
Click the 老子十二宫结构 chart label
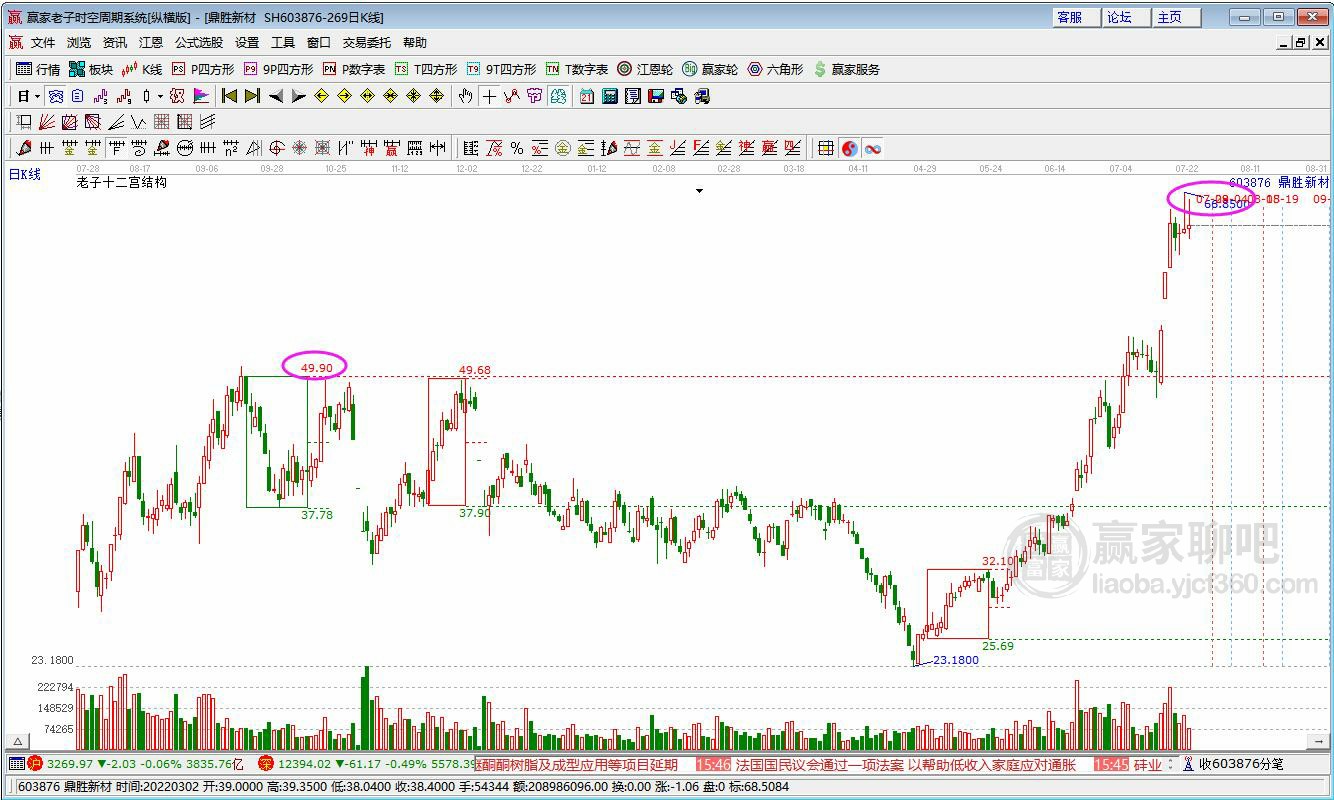122,183
